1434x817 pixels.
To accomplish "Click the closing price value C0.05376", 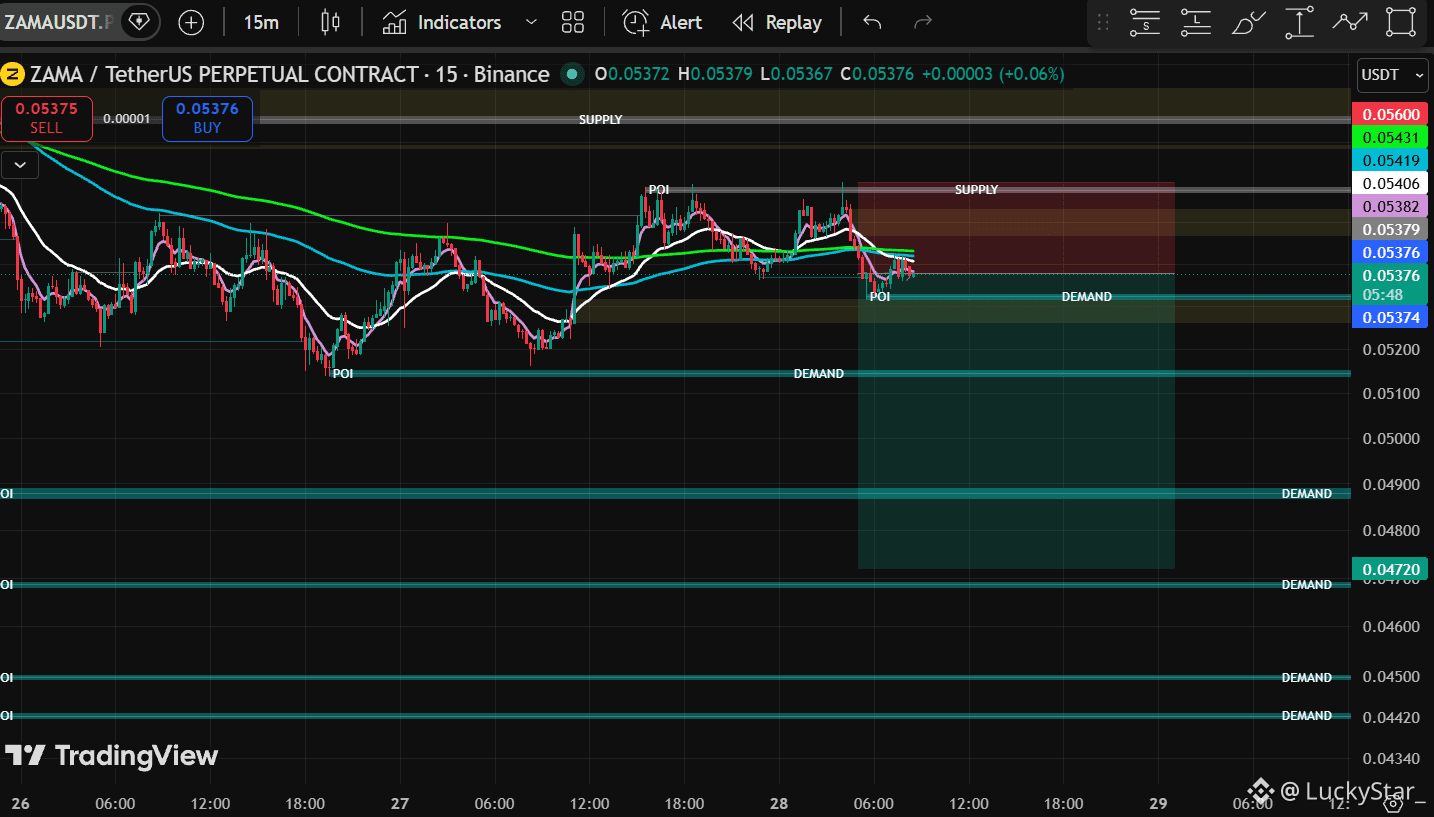I will [x=877, y=74].
